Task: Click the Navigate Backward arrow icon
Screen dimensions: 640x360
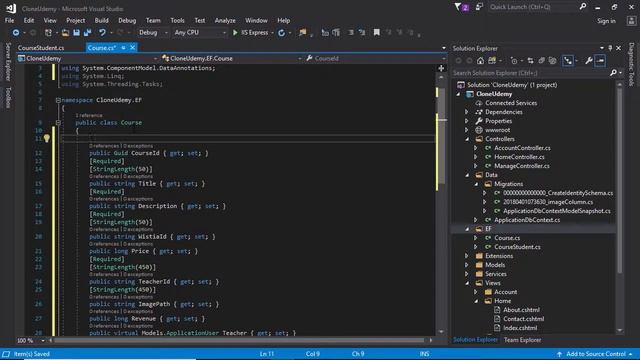Action: (16, 33)
